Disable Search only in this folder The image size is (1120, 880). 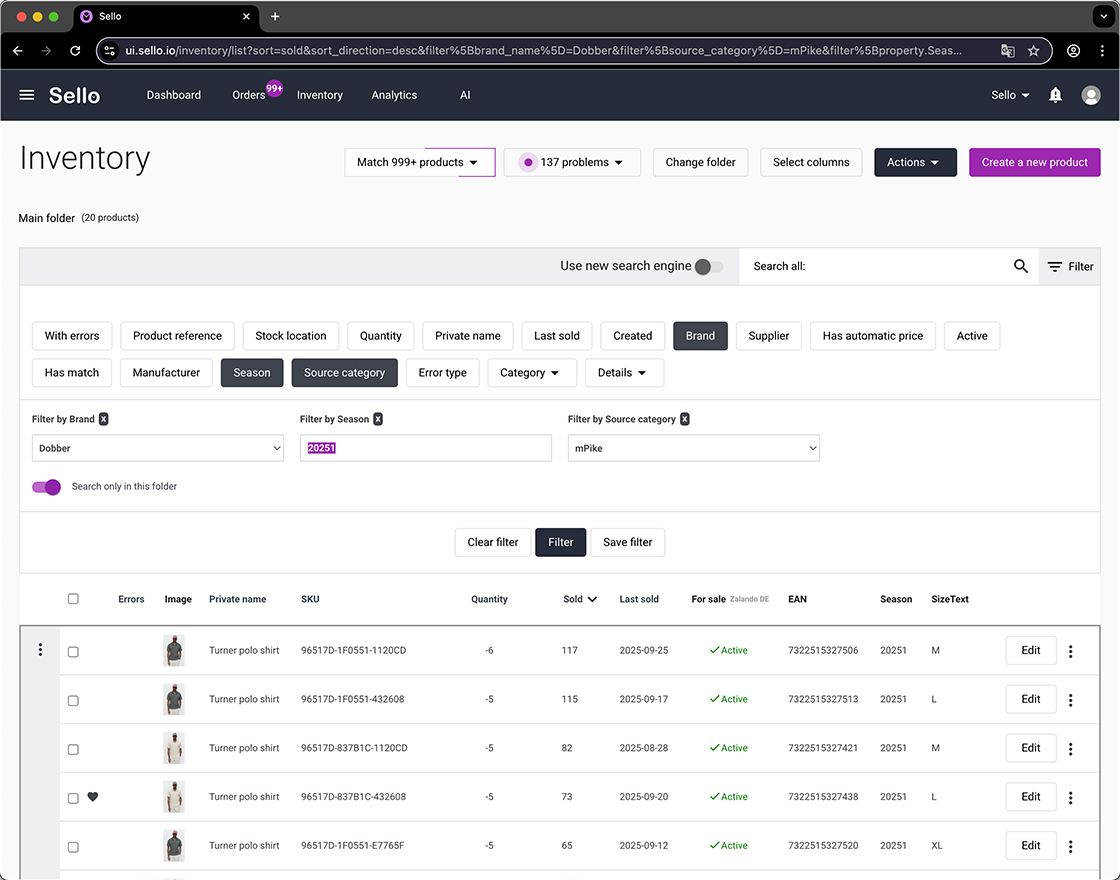46,485
